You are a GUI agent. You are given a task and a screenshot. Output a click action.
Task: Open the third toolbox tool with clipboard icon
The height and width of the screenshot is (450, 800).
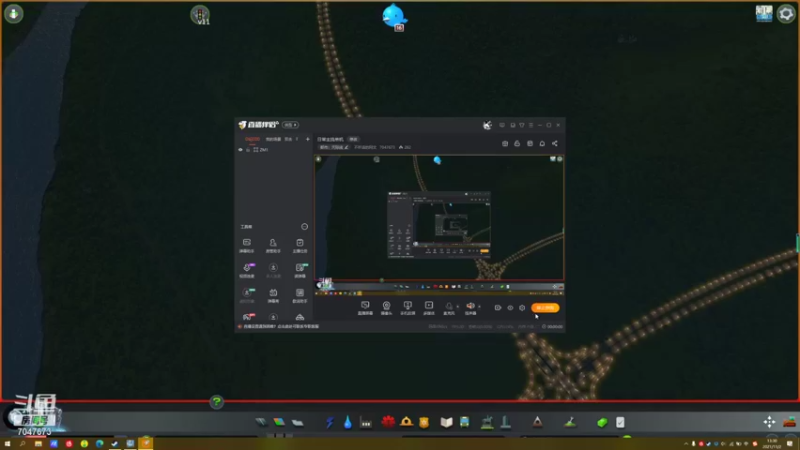pos(299,245)
